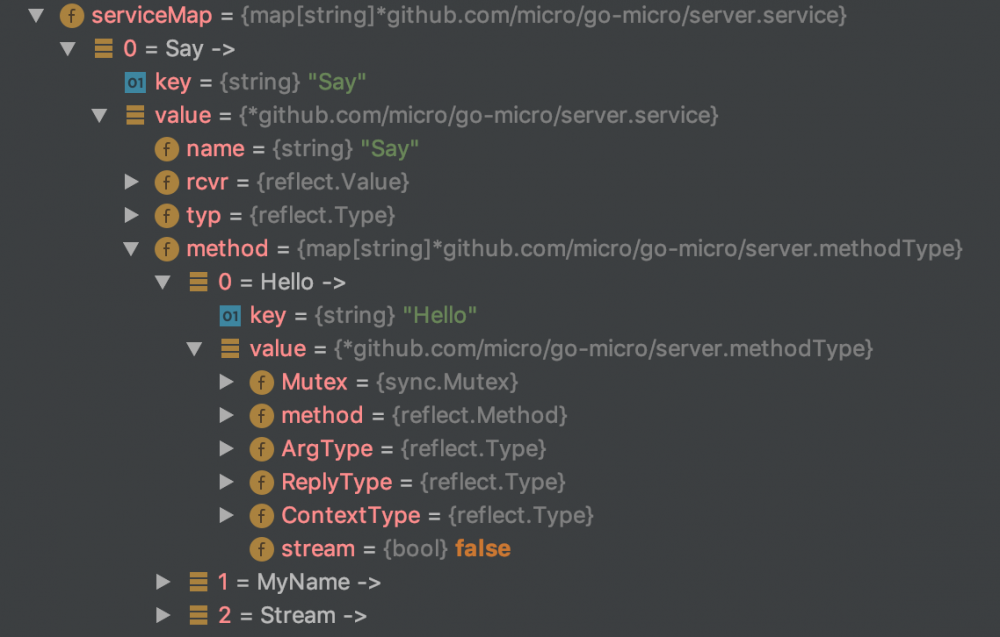Screen dimensions: 1000x637
Task: Expand the typ reflect.Type node
Action: tap(131, 215)
